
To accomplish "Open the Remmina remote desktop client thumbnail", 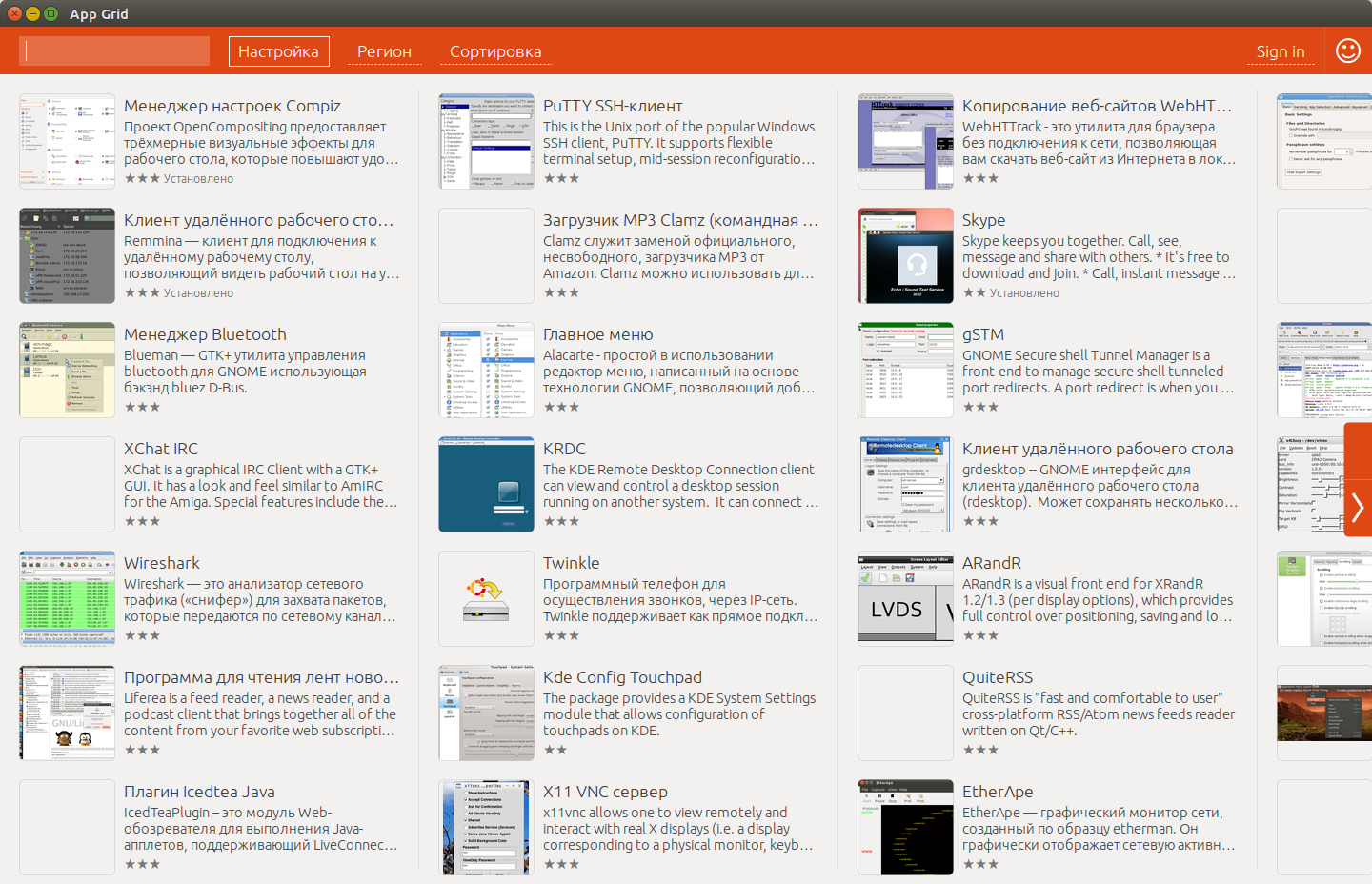I will tap(67, 255).
